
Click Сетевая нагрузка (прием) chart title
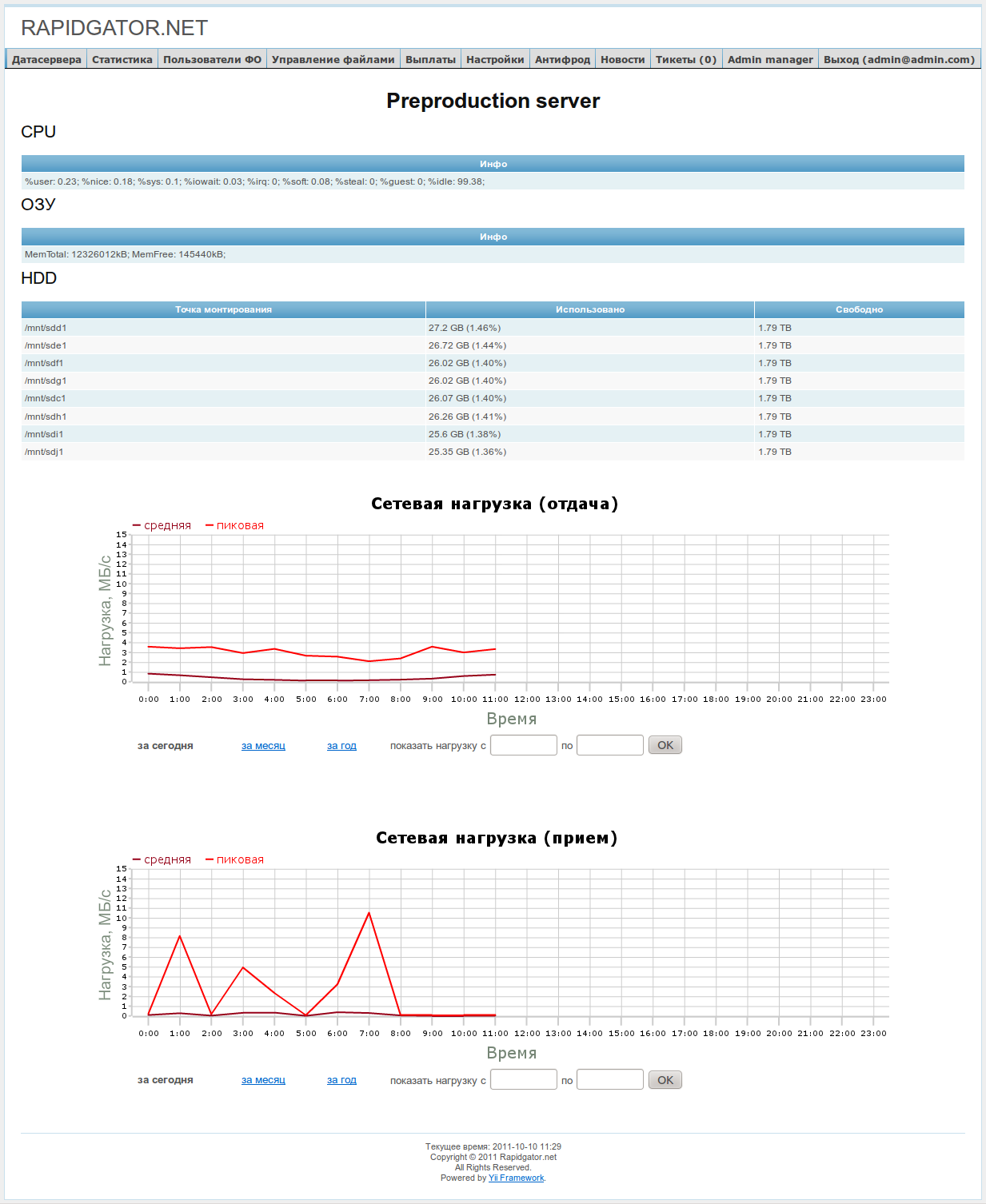pos(497,838)
